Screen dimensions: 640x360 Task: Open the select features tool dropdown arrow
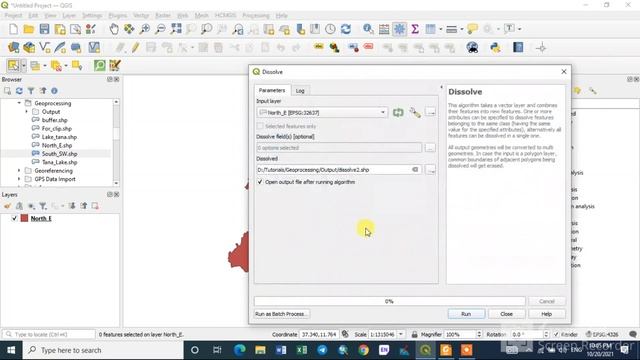tap(24, 65)
